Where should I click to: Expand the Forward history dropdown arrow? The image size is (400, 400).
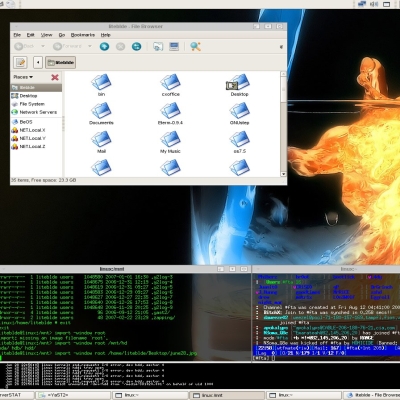90,46
